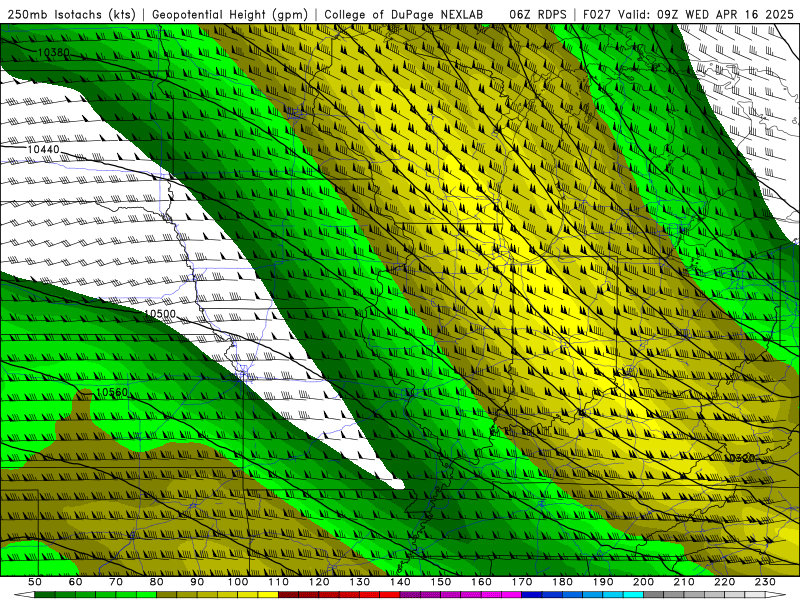
Task: Click the "250mb Isotachs (kts)" title text
Action: click(x=71, y=15)
